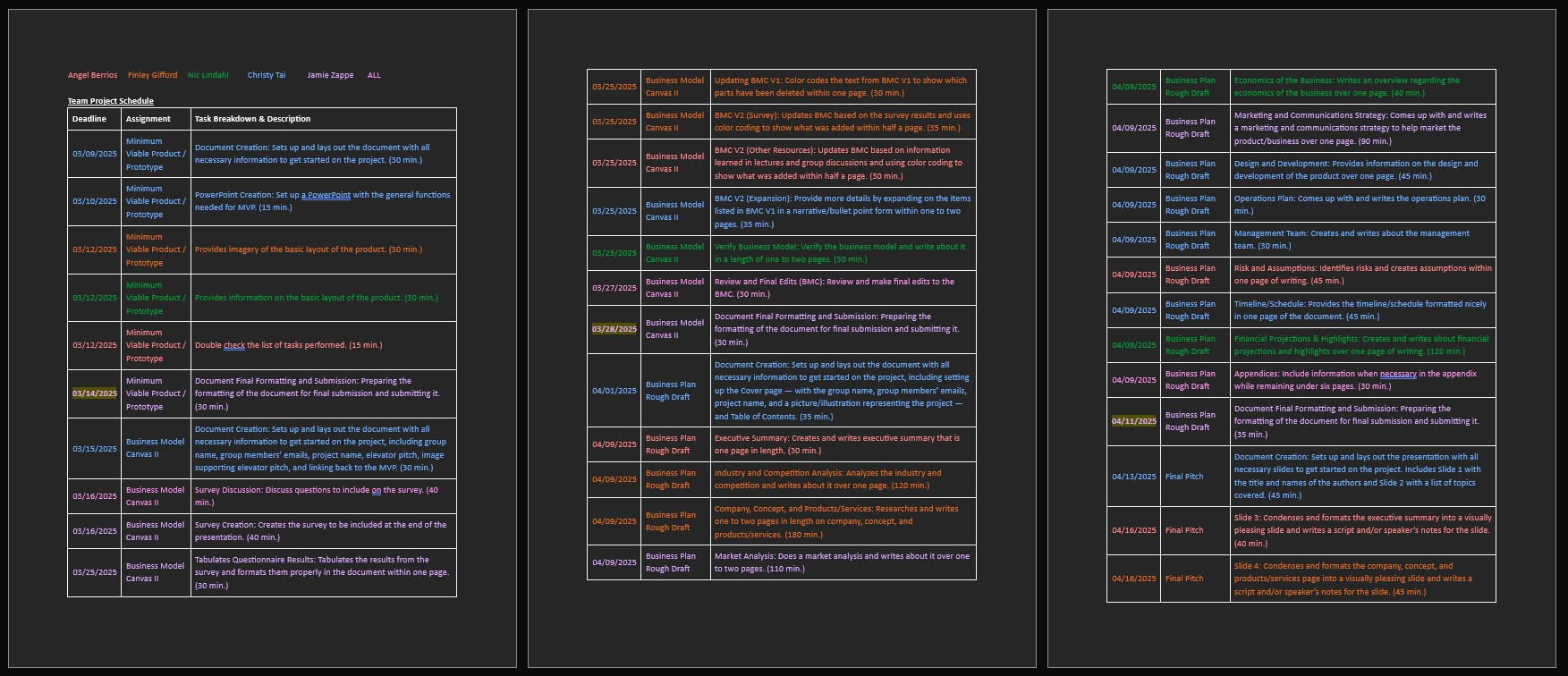The width and height of the screenshot is (1568, 676).
Task: Click the Angel Berrios name in legend
Action: pos(92,75)
